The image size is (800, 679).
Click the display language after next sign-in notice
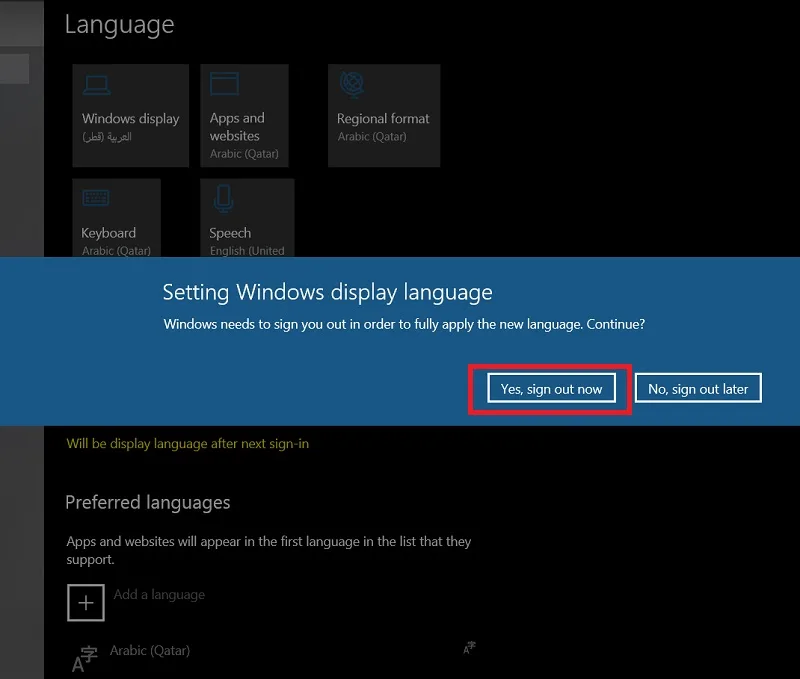pos(187,444)
